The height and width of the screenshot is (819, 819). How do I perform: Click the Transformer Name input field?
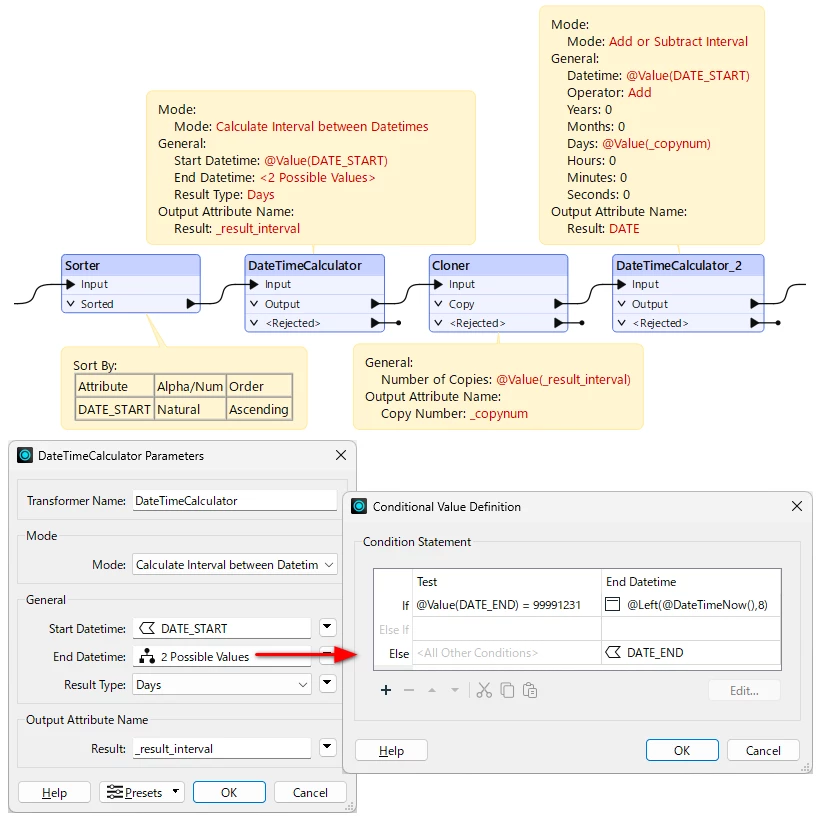pyautogui.click(x=235, y=500)
